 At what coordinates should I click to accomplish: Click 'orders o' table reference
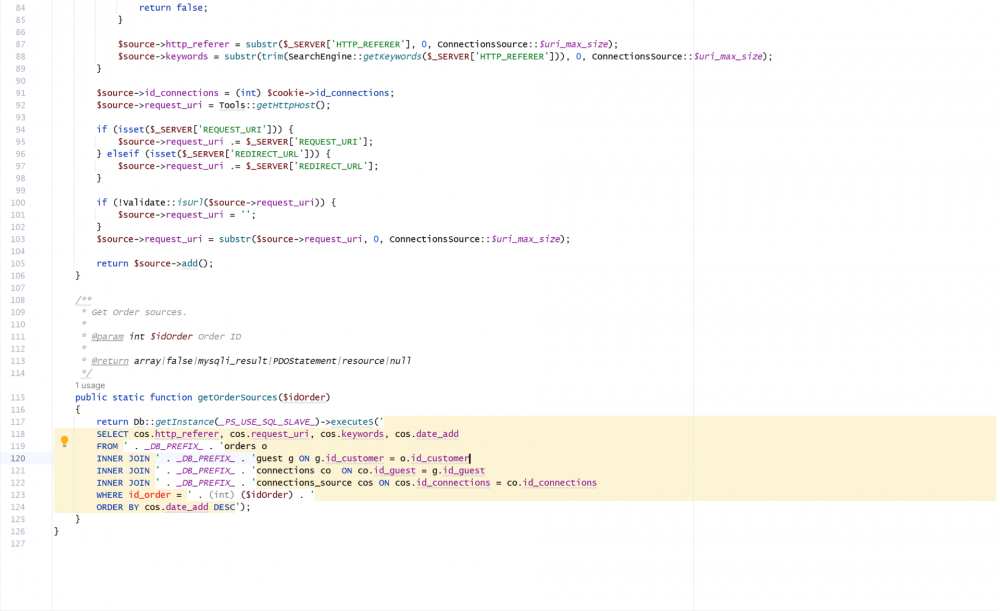click(x=246, y=446)
